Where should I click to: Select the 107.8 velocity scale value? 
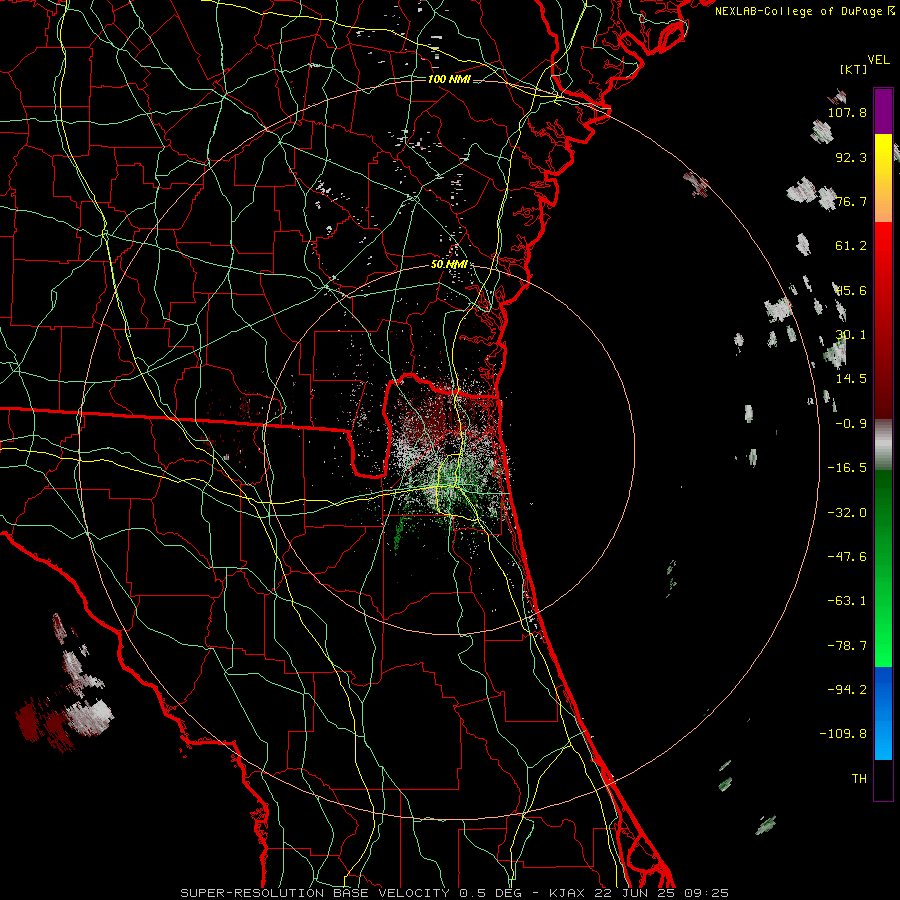point(847,112)
